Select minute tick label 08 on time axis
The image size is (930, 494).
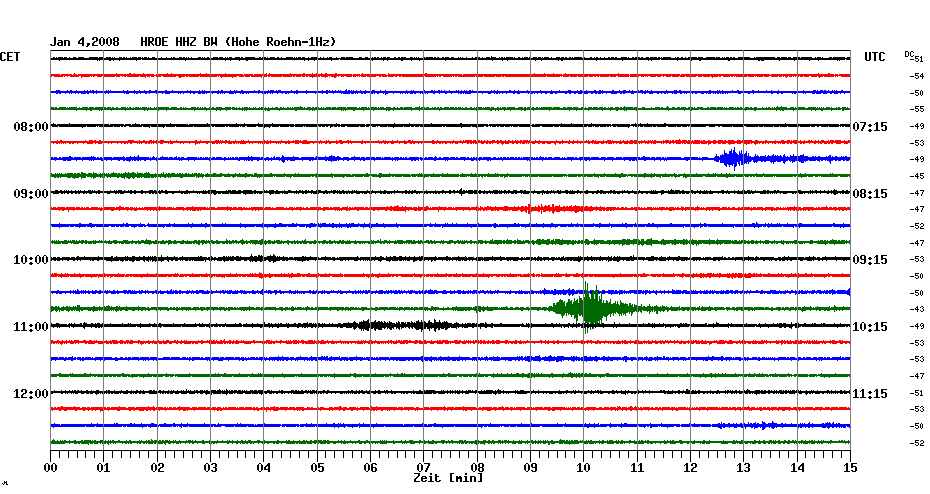(x=477, y=468)
